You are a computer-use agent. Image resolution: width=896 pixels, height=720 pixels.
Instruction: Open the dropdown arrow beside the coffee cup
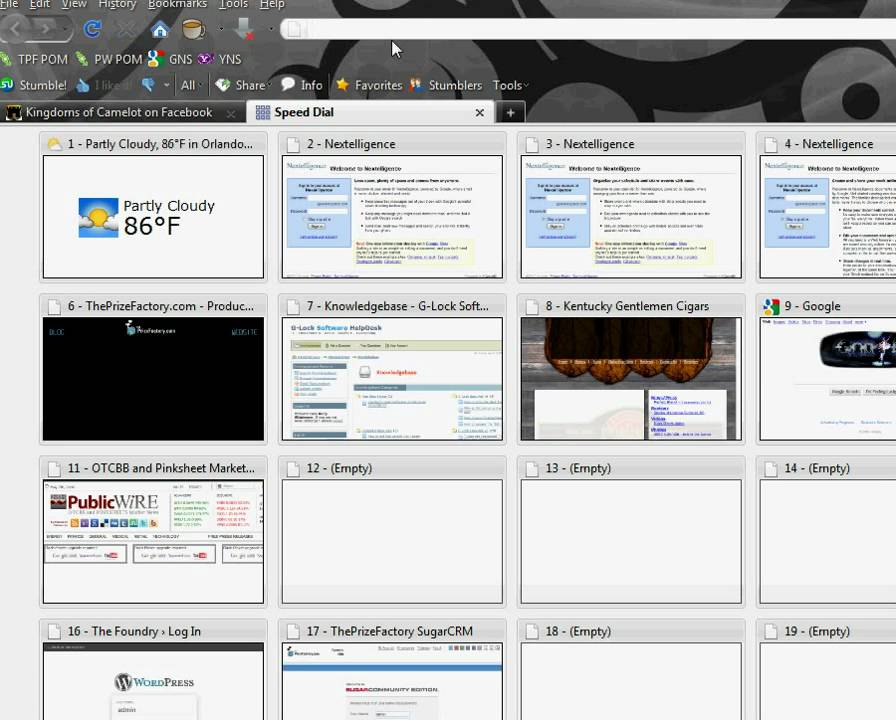click(x=221, y=29)
